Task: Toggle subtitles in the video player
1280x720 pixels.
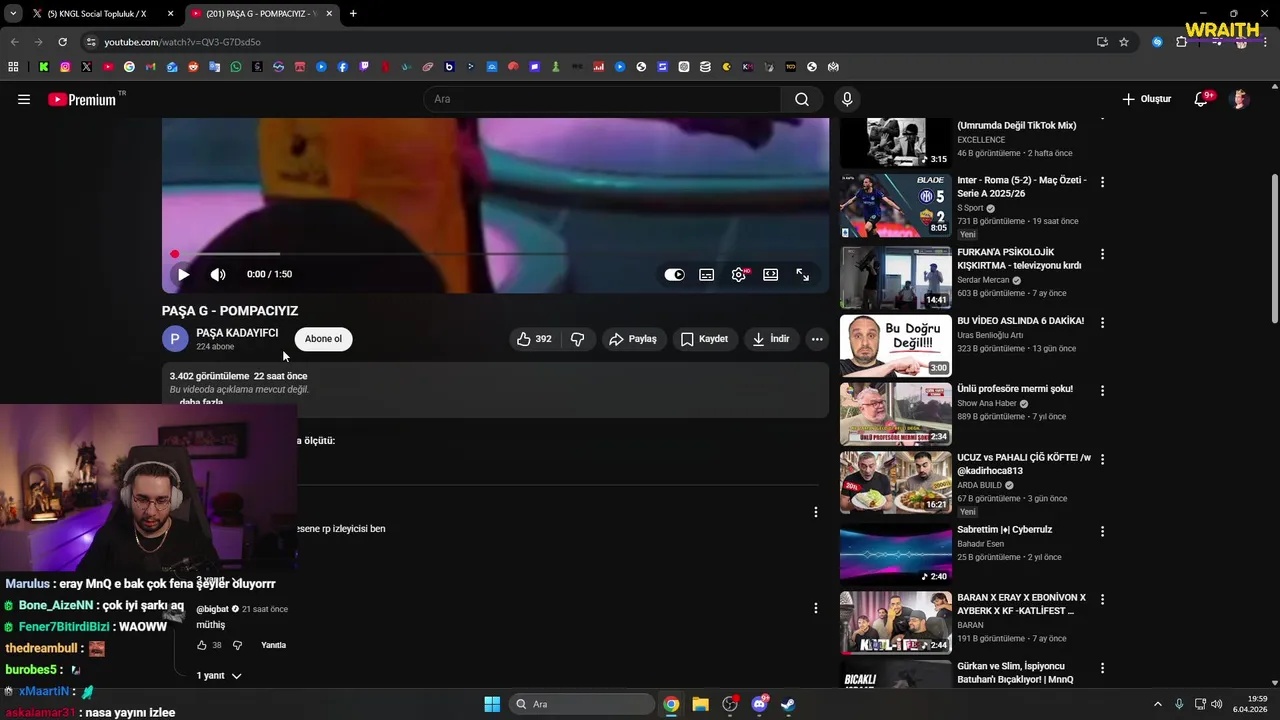Action: 707,274
